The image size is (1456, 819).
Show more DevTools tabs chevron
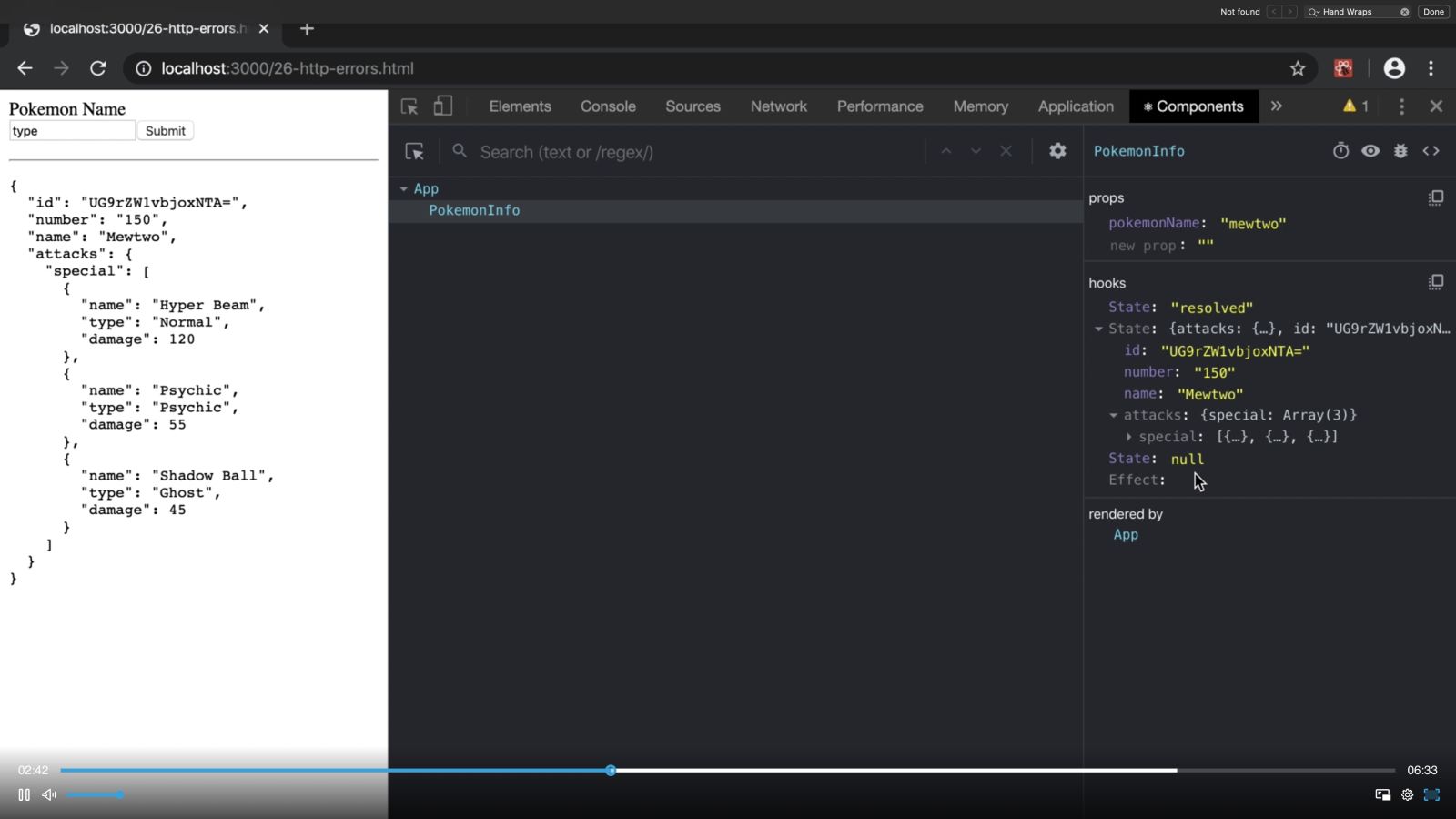click(1277, 106)
